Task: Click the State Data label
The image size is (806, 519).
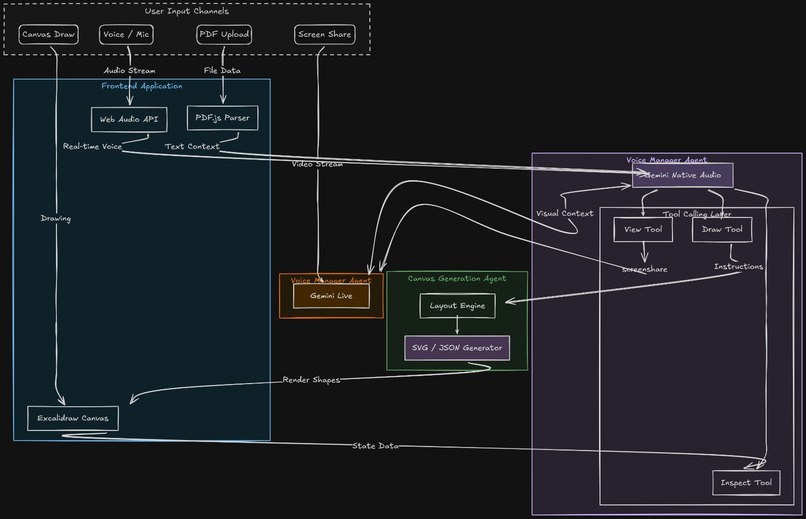Action: tap(376, 446)
